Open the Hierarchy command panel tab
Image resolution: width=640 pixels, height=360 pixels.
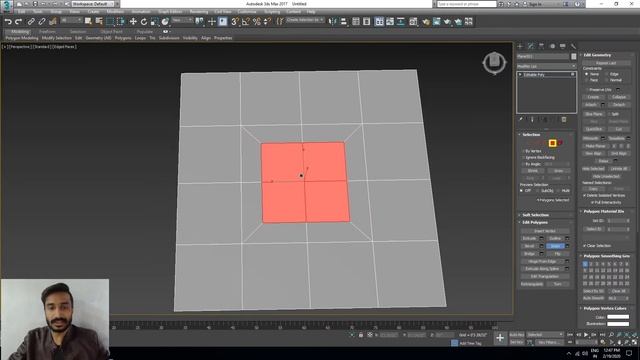click(x=541, y=46)
